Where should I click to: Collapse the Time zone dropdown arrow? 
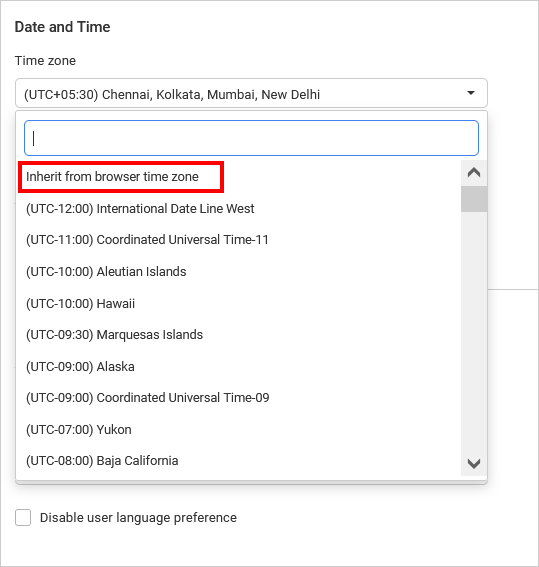tap(471, 93)
